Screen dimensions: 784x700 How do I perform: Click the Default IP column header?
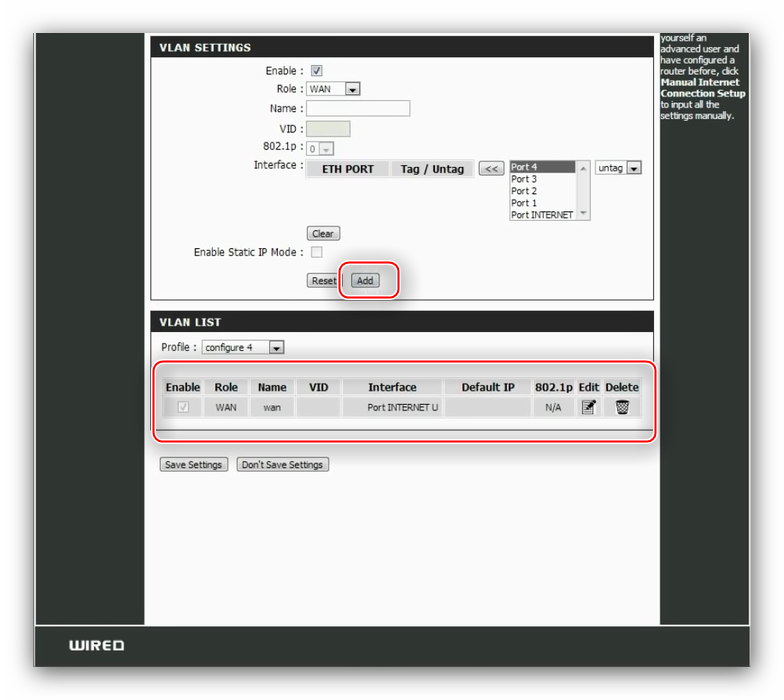(488, 387)
